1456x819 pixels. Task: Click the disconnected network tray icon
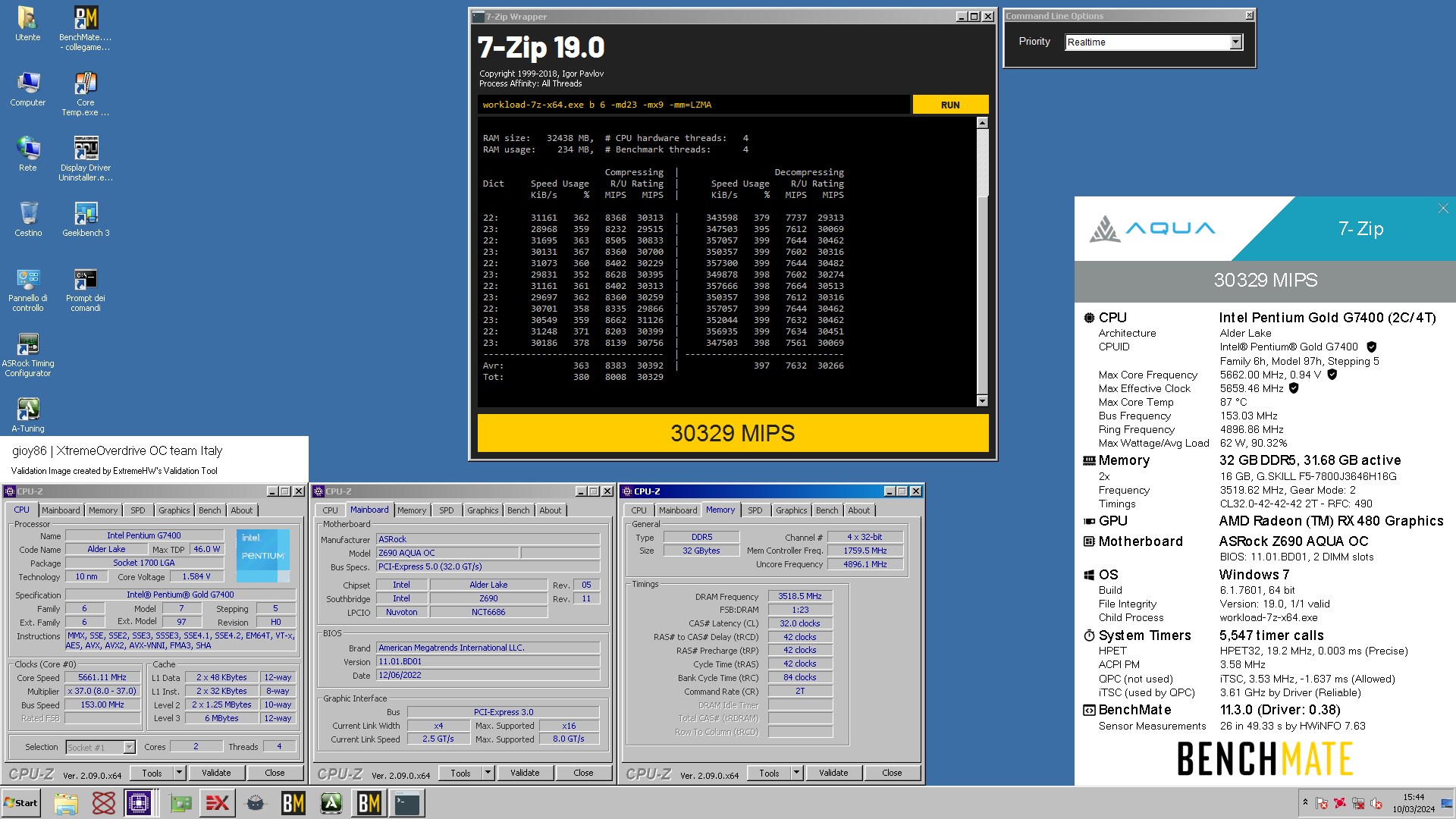coord(1358,803)
